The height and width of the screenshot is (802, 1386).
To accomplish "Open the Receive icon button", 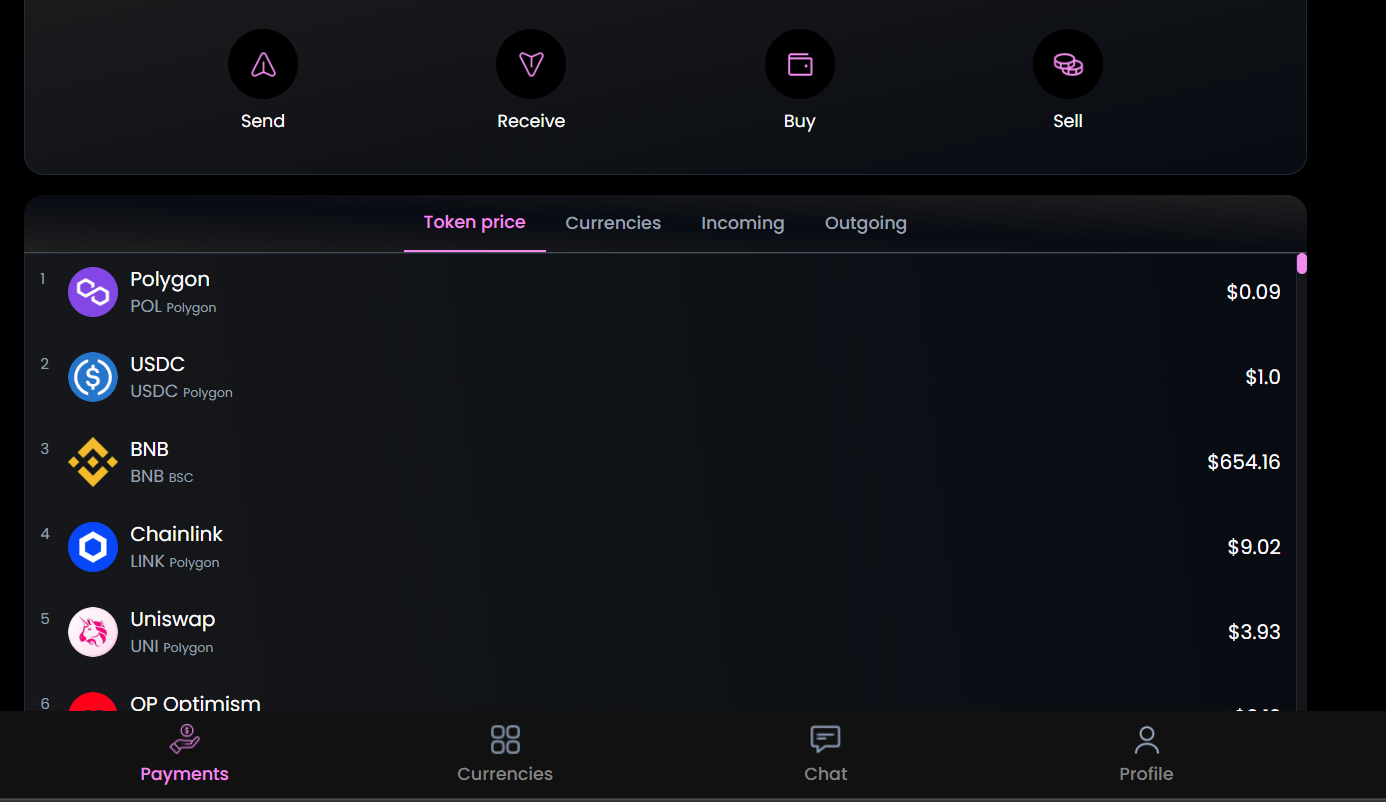I will pos(531,65).
